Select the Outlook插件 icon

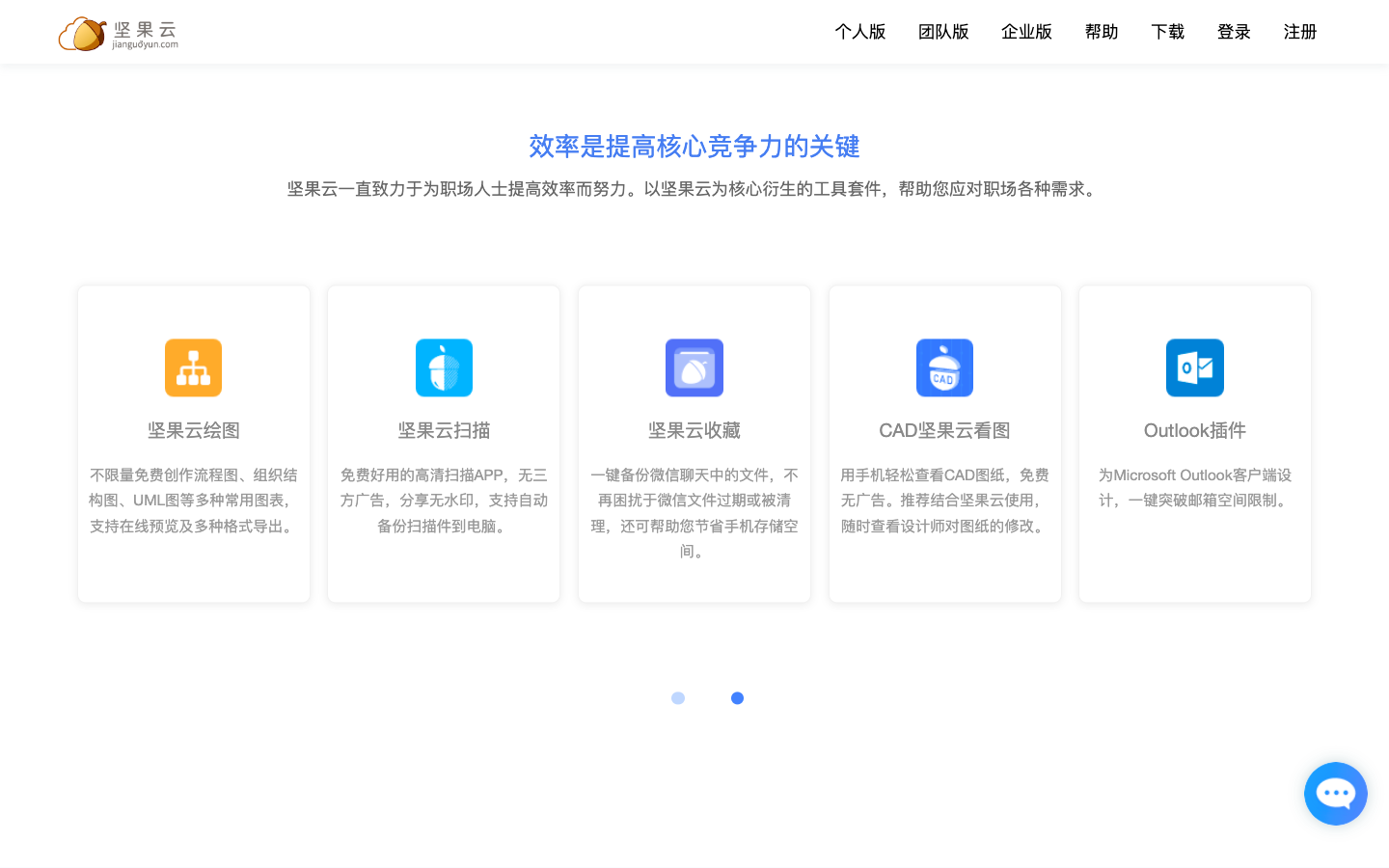click(x=1195, y=367)
